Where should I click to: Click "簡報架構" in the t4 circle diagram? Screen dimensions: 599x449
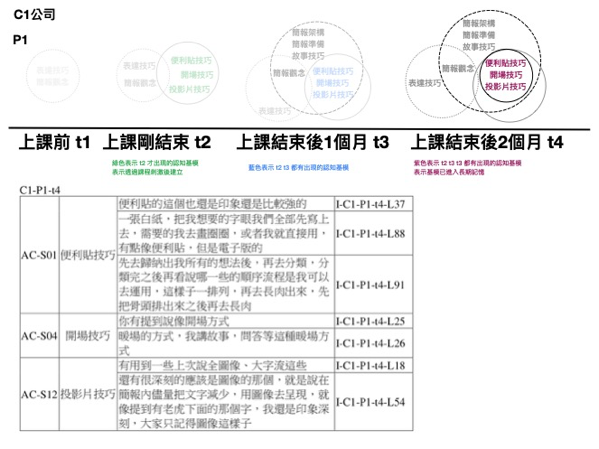point(479,23)
